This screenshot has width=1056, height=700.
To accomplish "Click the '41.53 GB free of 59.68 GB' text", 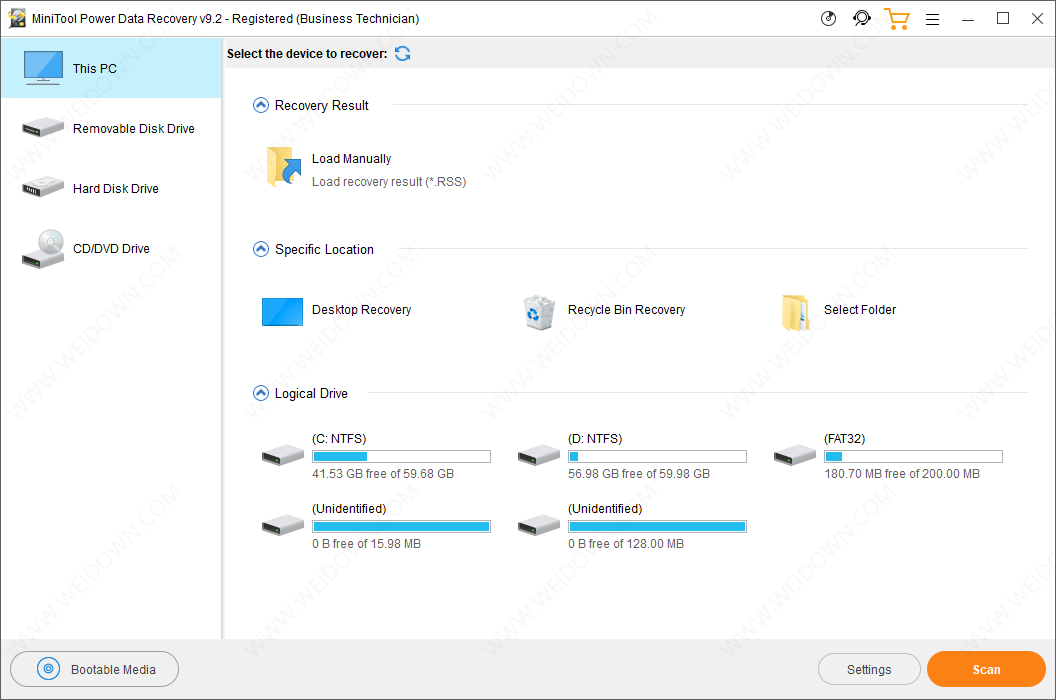I will point(383,474).
